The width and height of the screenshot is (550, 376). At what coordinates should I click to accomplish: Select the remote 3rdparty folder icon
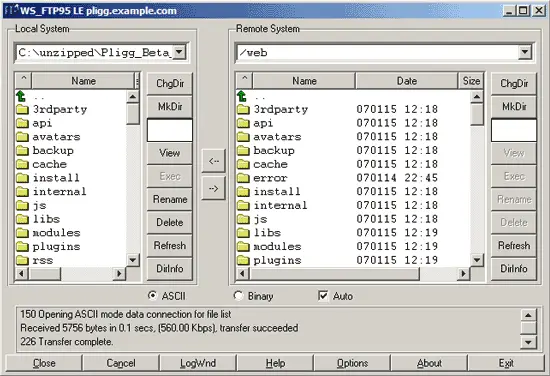243,109
